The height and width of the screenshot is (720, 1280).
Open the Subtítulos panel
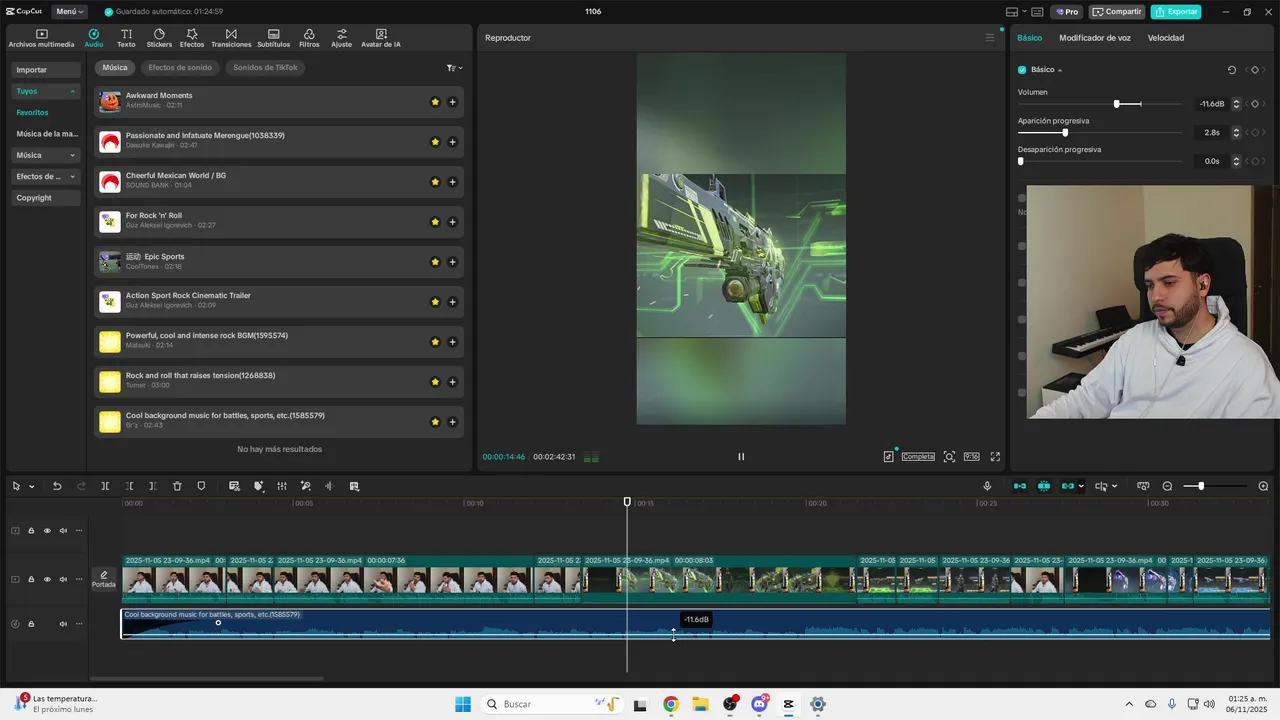[x=273, y=38]
